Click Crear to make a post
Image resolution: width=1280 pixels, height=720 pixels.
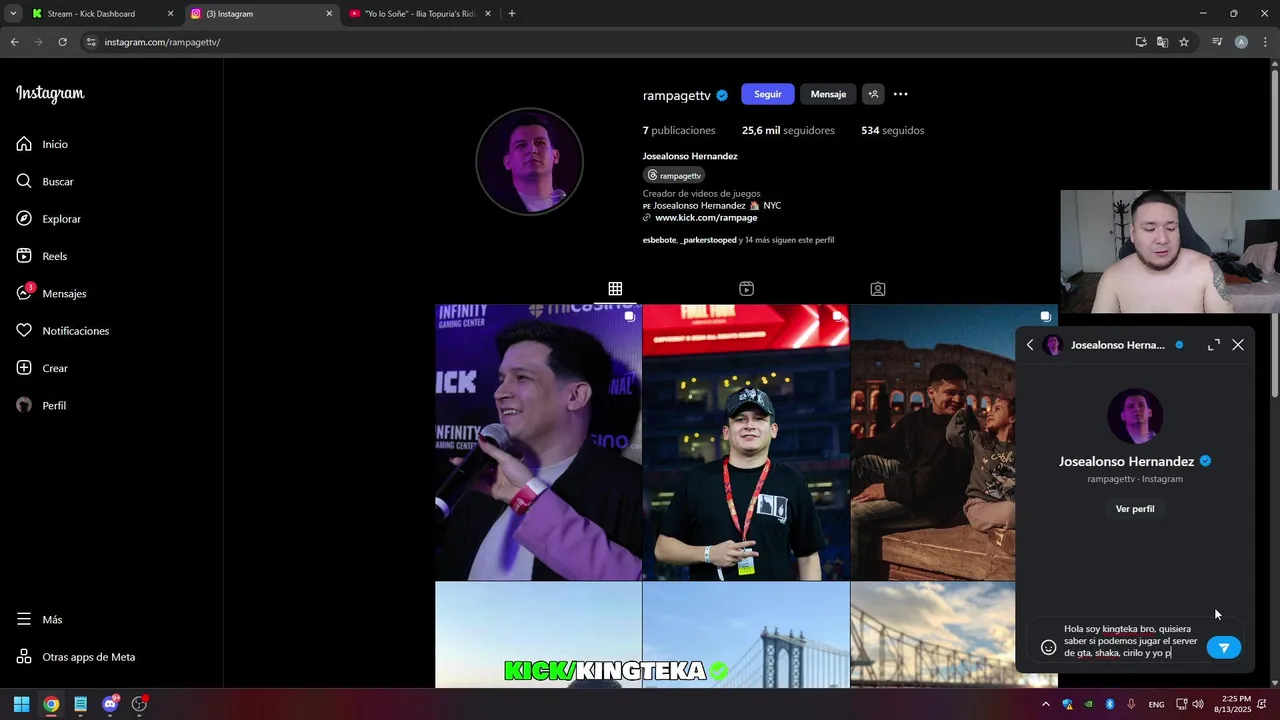42,368
